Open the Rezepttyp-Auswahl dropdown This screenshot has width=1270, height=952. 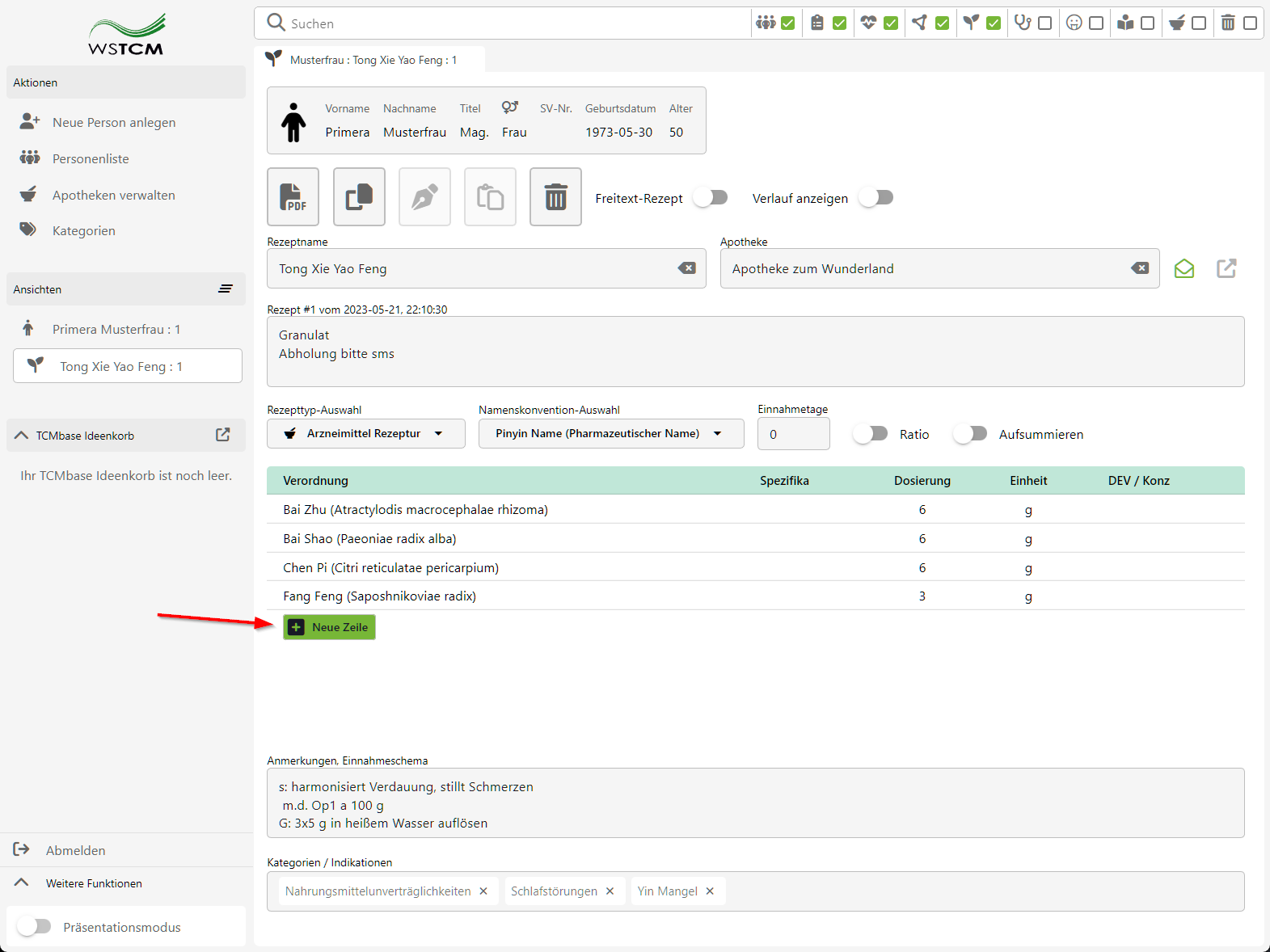coord(365,433)
